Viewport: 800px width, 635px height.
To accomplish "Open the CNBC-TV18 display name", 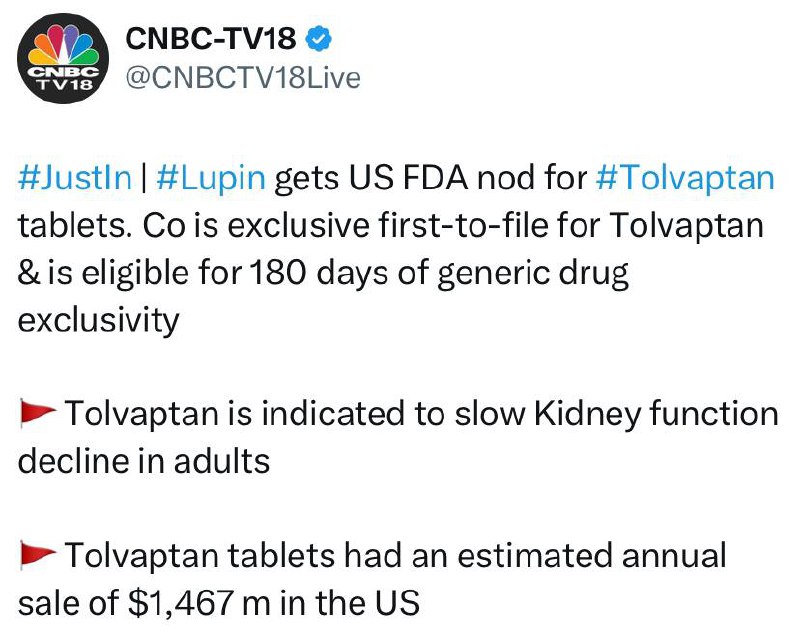I will [211, 38].
